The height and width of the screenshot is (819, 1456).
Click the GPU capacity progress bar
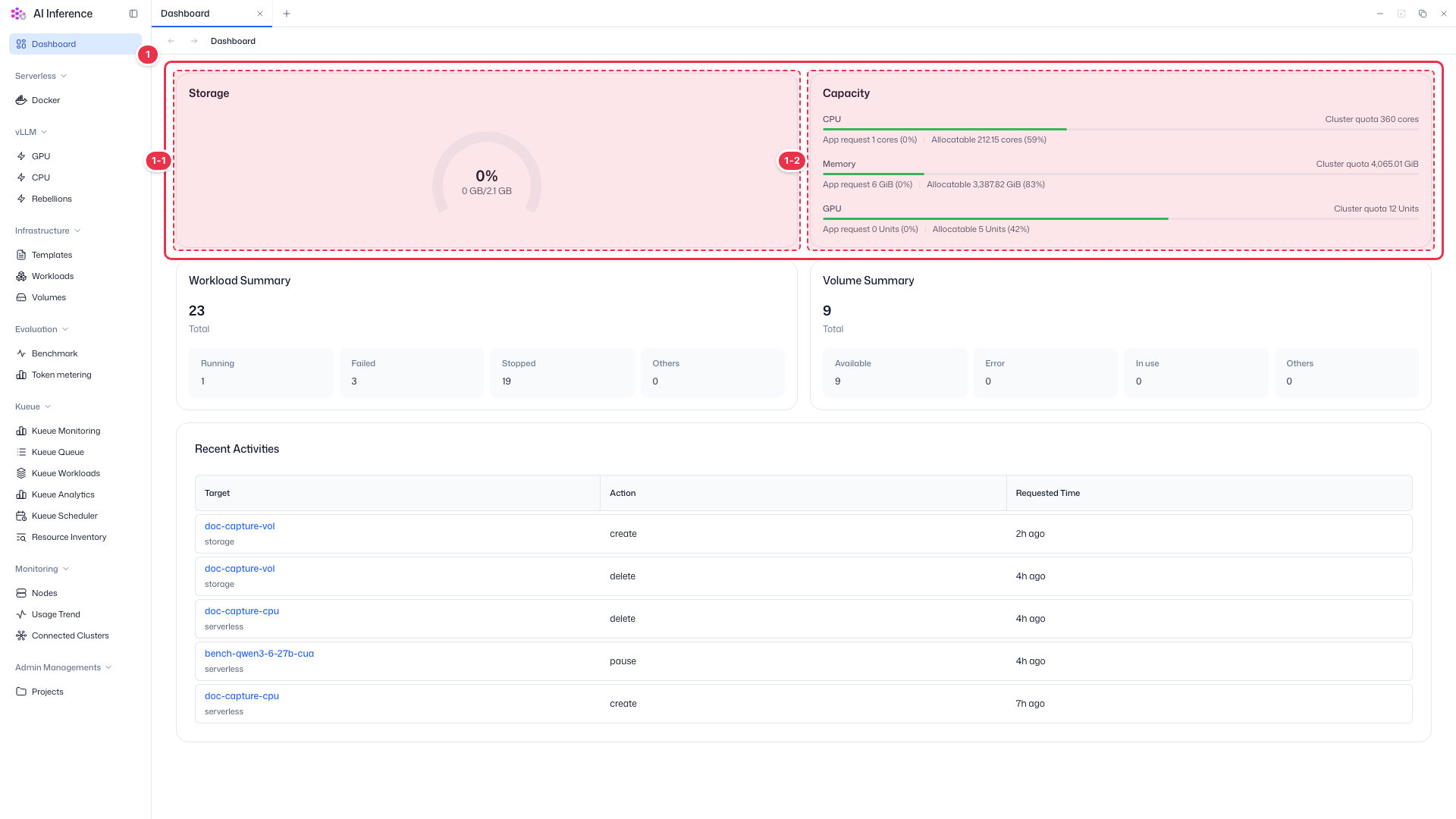[x=1121, y=219]
